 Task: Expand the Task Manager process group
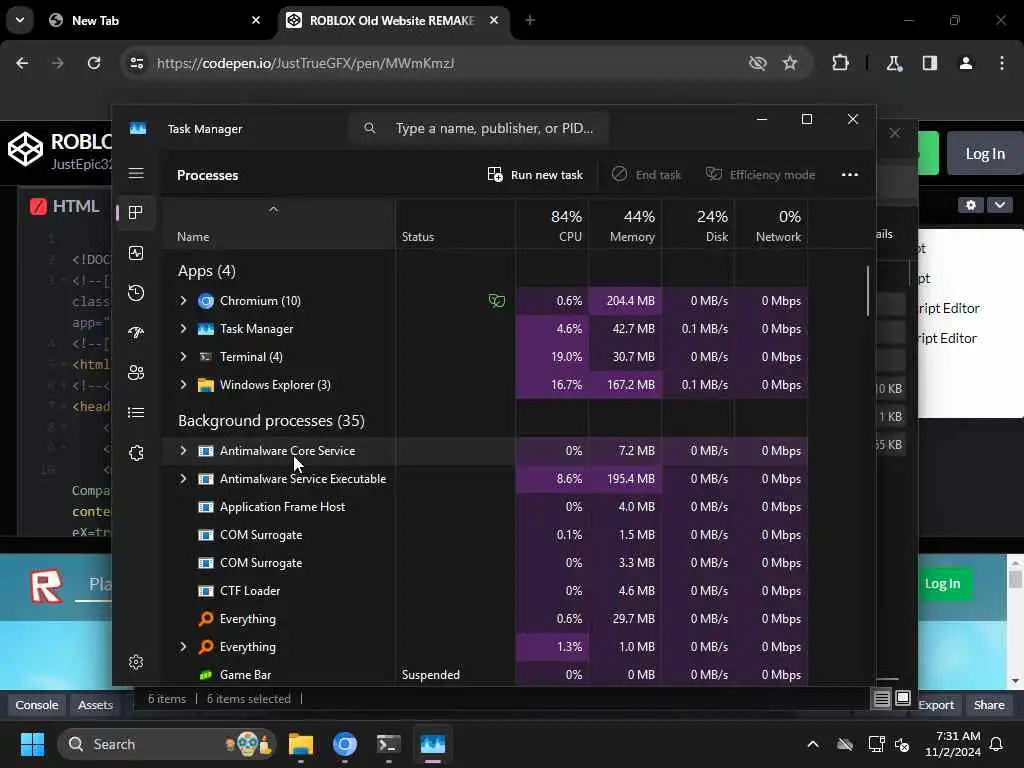(184, 328)
